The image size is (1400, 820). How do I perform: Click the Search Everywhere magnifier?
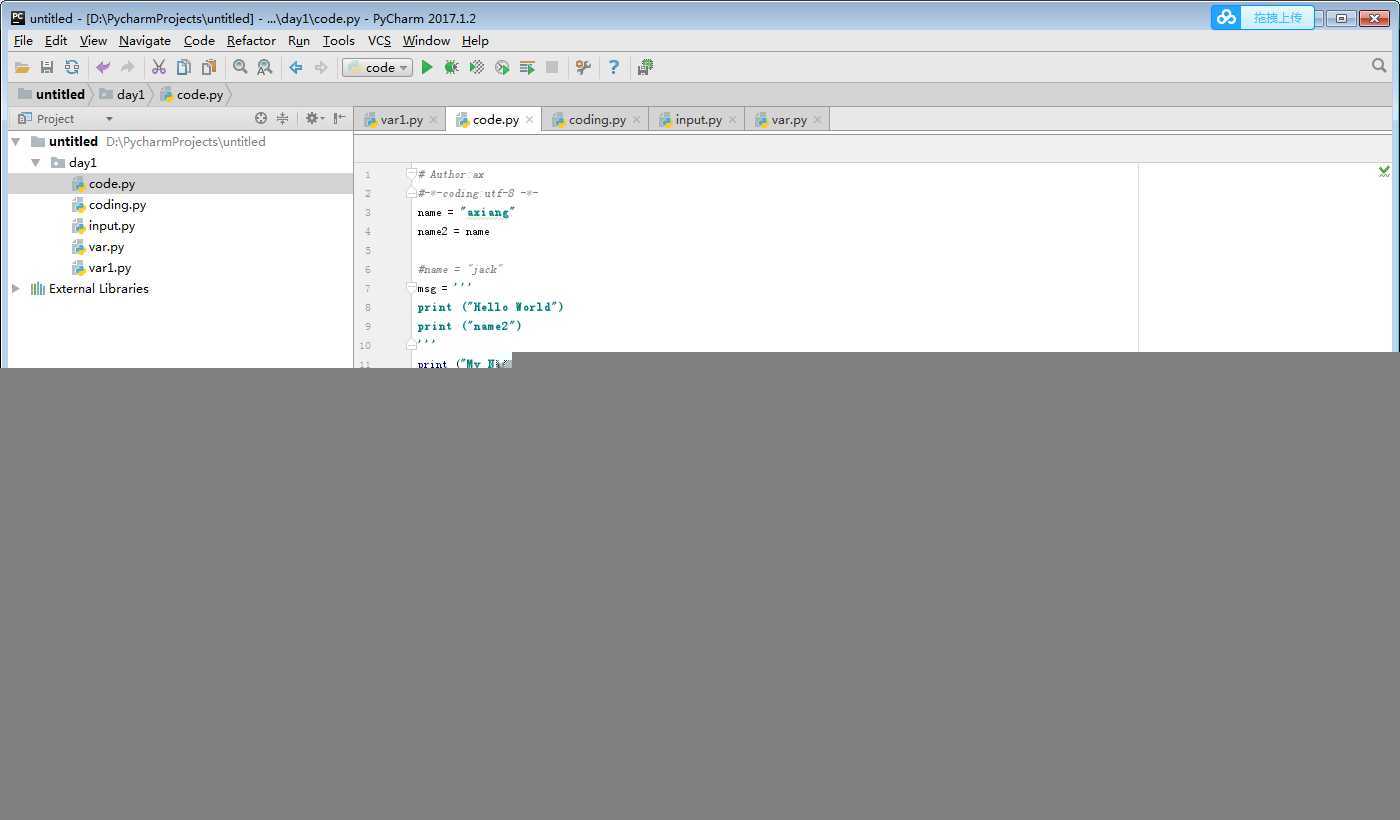tap(1379, 66)
